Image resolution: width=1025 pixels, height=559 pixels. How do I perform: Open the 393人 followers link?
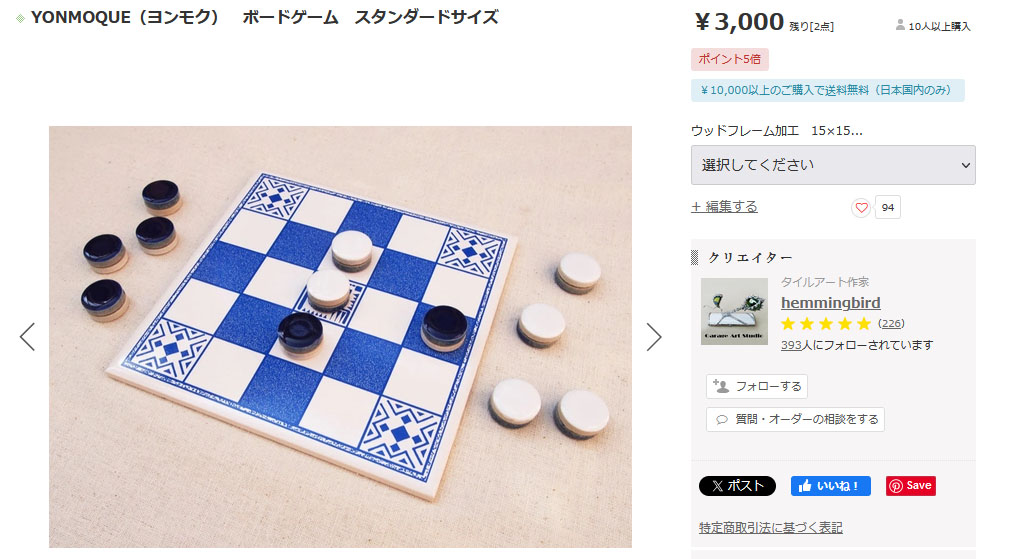coord(791,345)
